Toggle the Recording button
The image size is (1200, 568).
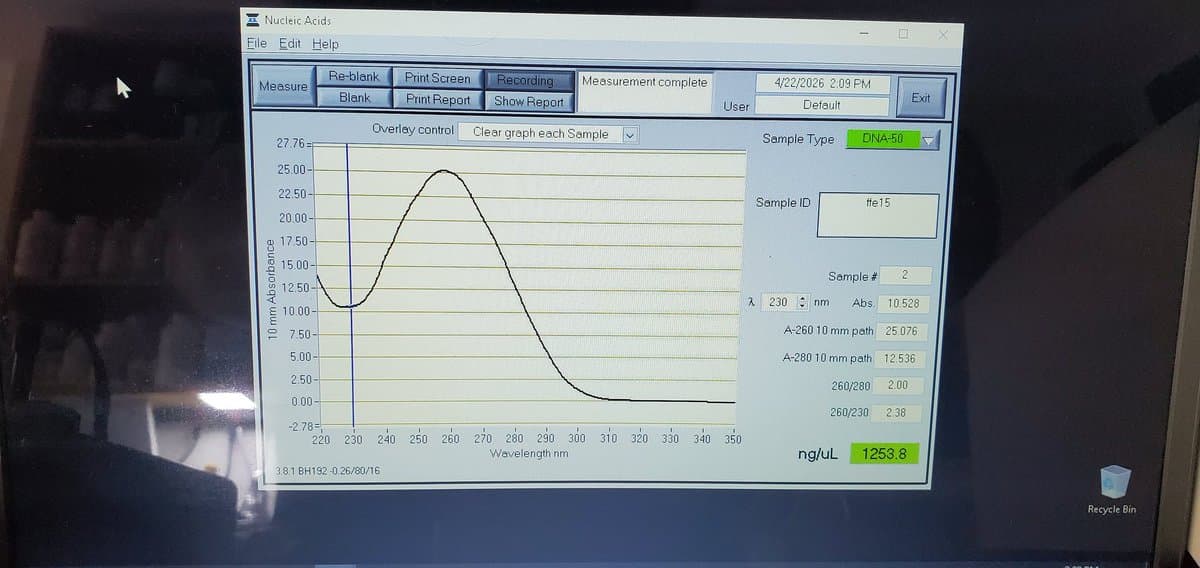coord(526,80)
